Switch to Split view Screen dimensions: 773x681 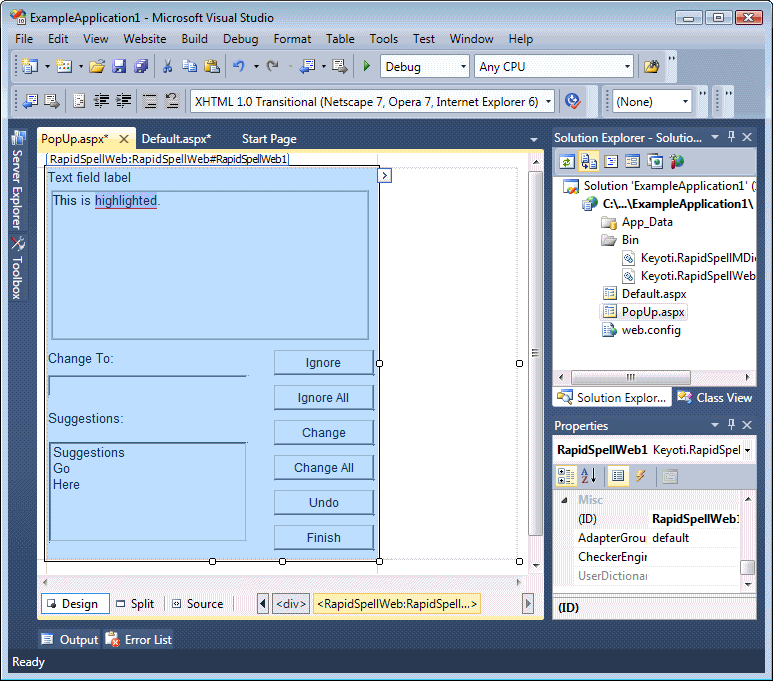[x=135, y=604]
